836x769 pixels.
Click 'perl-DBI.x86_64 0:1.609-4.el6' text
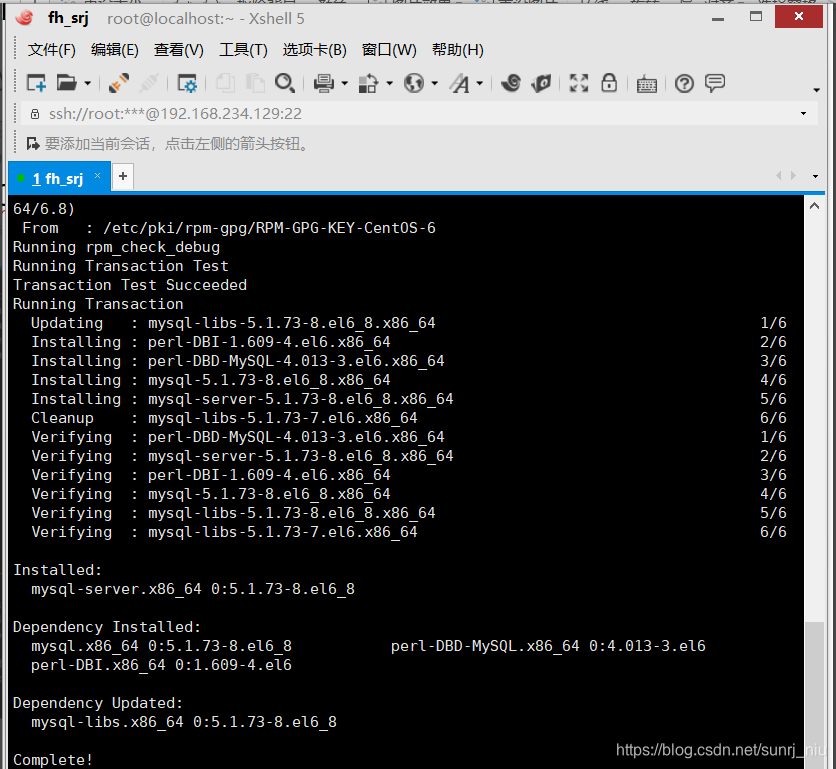(x=162, y=665)
